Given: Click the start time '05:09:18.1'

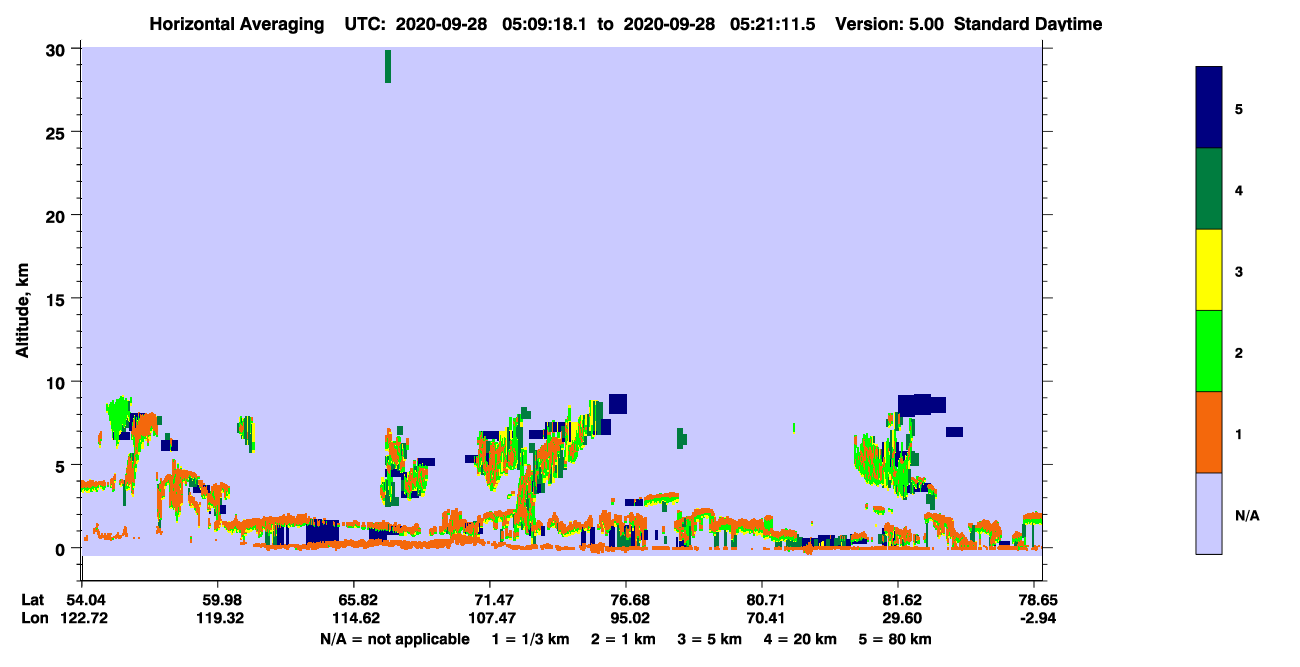Looking at the screenshot, I should click(x=545, y=24).
